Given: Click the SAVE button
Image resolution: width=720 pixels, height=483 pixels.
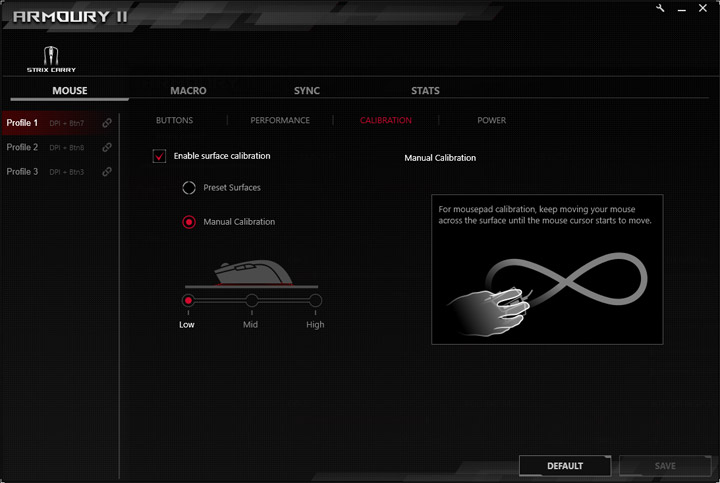Looking at the screenshot, I should click(x=665, y=466).
